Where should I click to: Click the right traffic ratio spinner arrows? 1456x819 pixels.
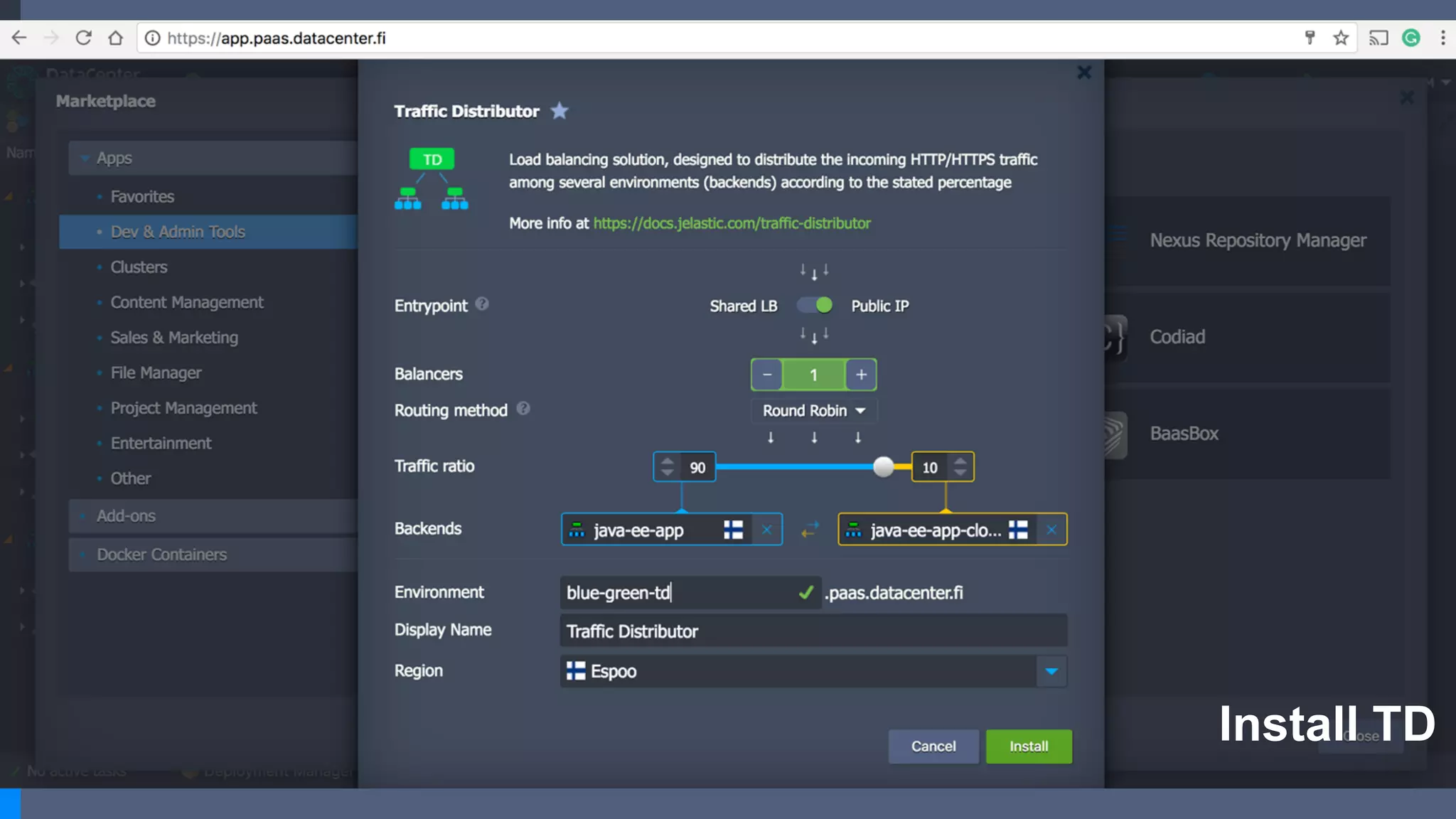[x=960, y=467]
